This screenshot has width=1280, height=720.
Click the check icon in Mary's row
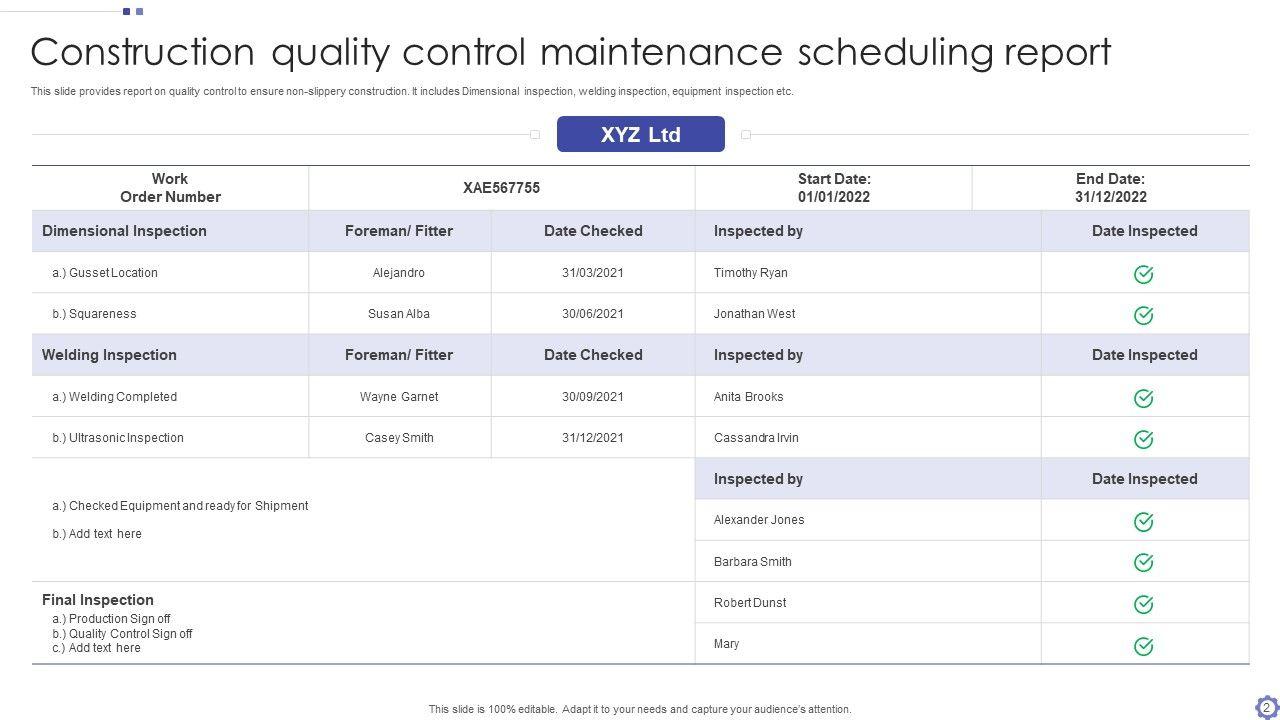[x=1143, y=646]
